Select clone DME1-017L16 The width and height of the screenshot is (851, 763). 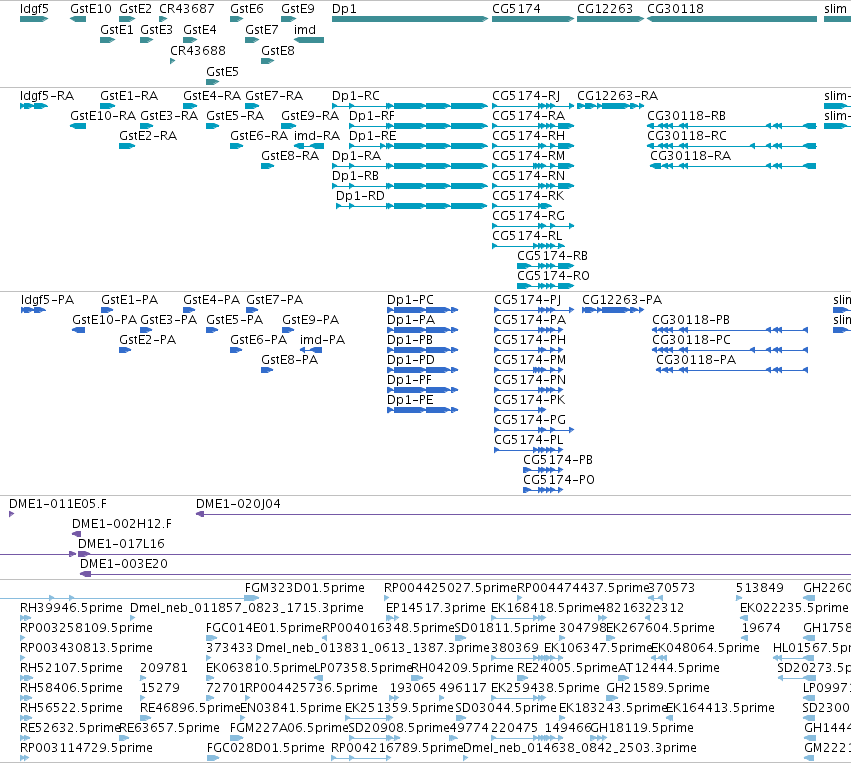[121, 544]
